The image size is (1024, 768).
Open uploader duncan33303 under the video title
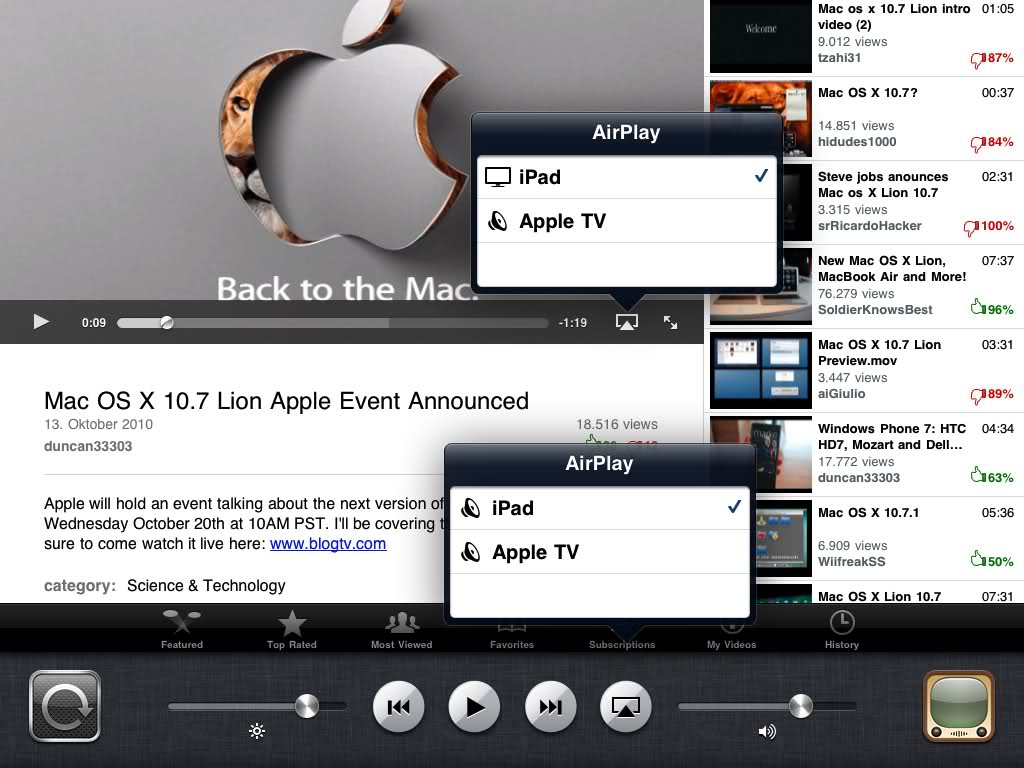pyautogui.click(x=88, y=447)
